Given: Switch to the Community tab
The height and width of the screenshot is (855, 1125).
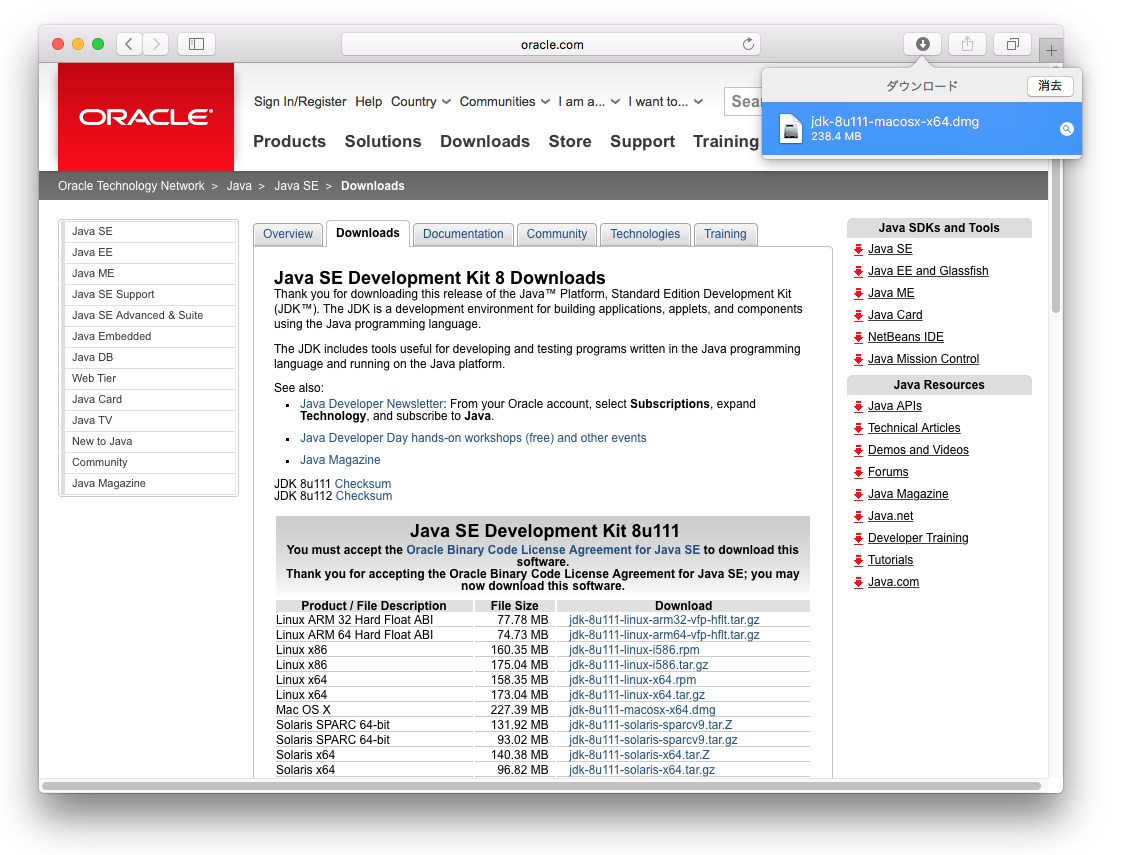Looking at the screenshot, I should [x=557, y=234].
